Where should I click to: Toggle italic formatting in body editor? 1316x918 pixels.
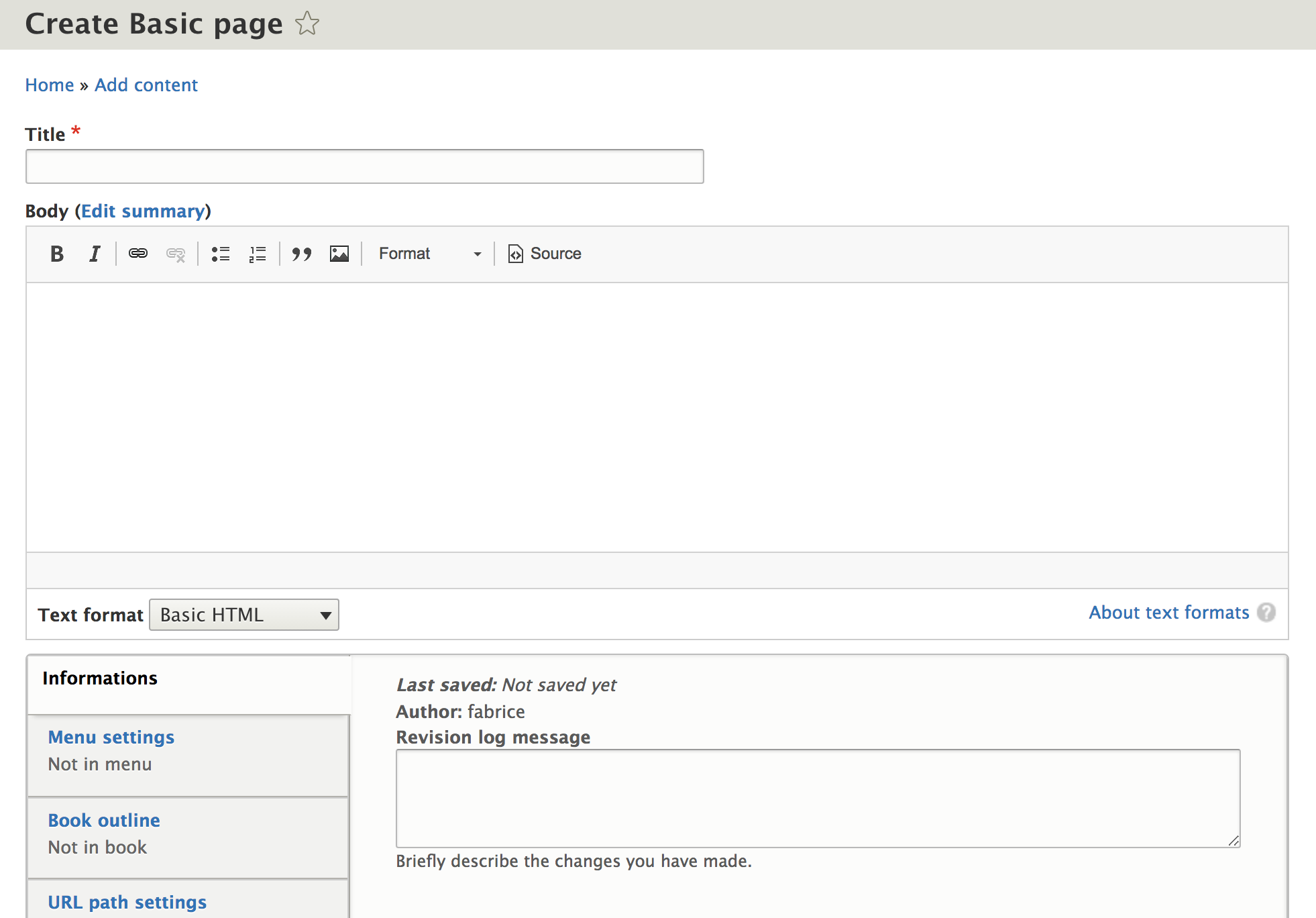pyautogui.click(x=95, y=254)
